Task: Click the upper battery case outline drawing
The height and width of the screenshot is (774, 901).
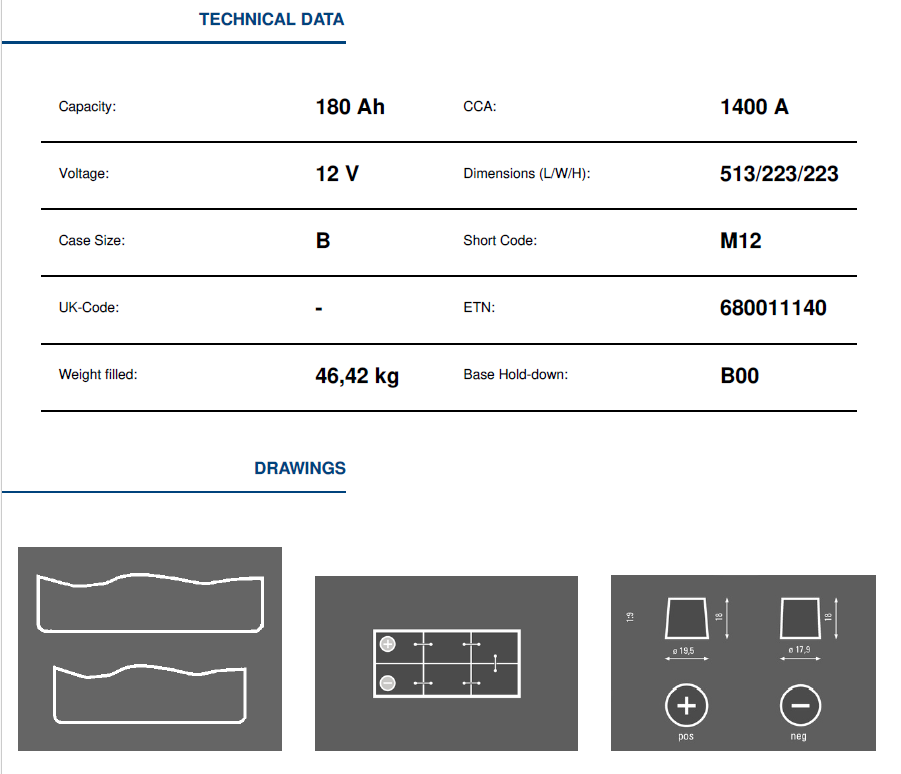Action: (x=150, y=603)
